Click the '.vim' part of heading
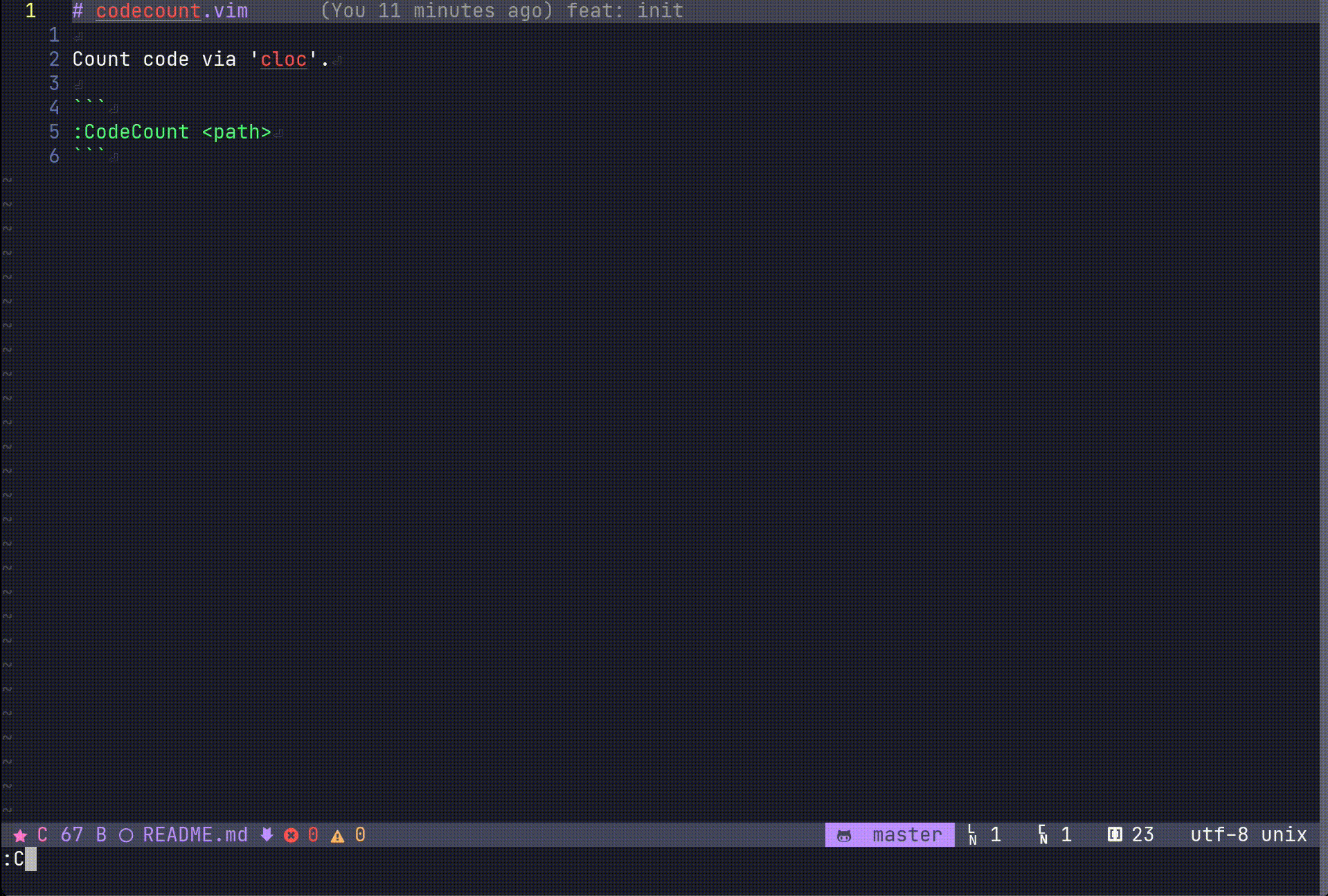Screen dimensions: 1328x896 coord(225,11)
